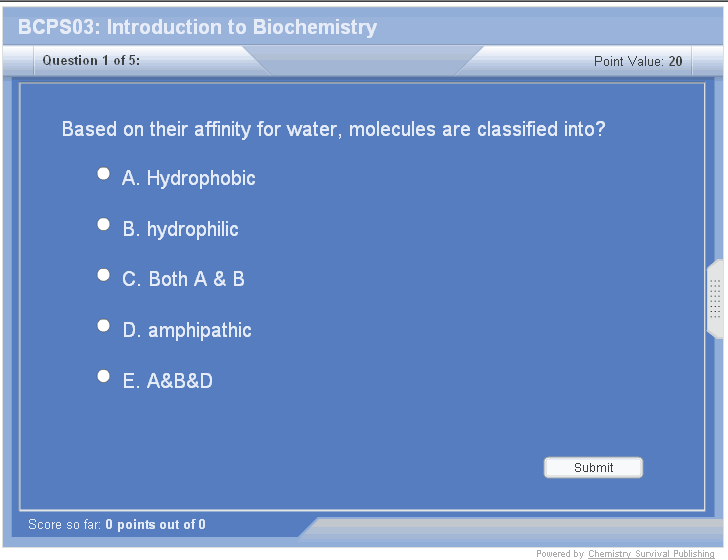Click the question text about affinity for water
The image size is (728, 560).
tap(333, 130)
